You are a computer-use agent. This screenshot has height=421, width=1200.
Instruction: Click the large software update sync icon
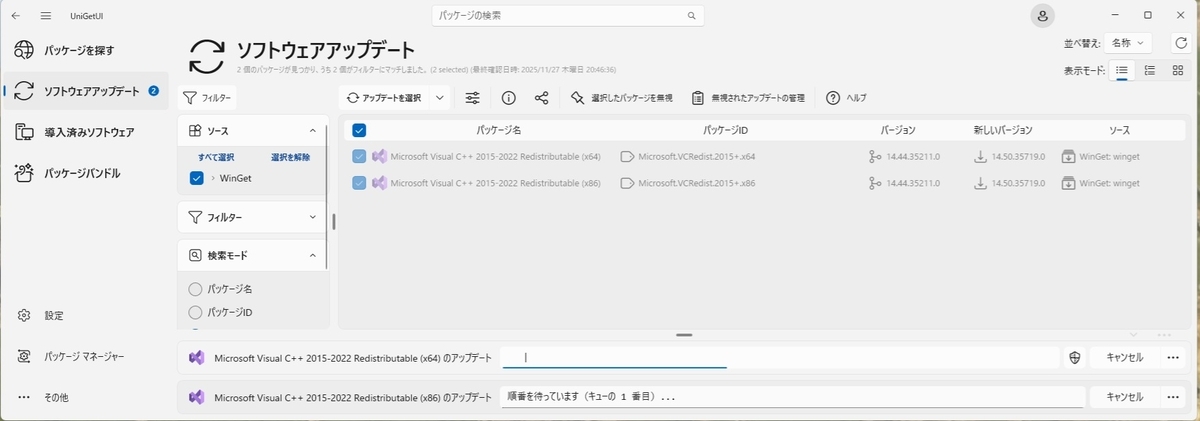click(207, 56)
